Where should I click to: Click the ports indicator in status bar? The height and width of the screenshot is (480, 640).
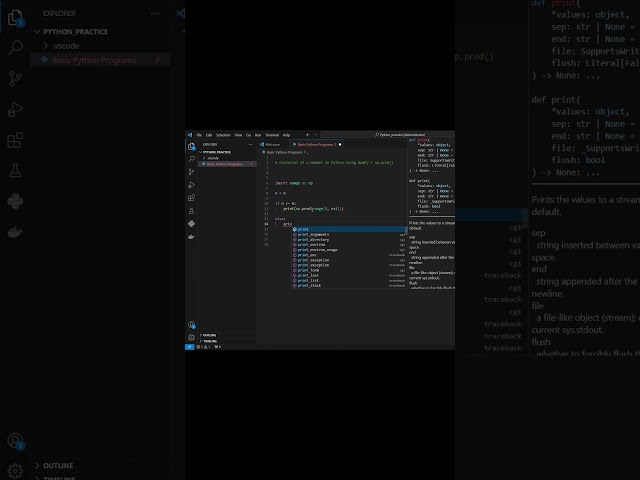(218, 347)
